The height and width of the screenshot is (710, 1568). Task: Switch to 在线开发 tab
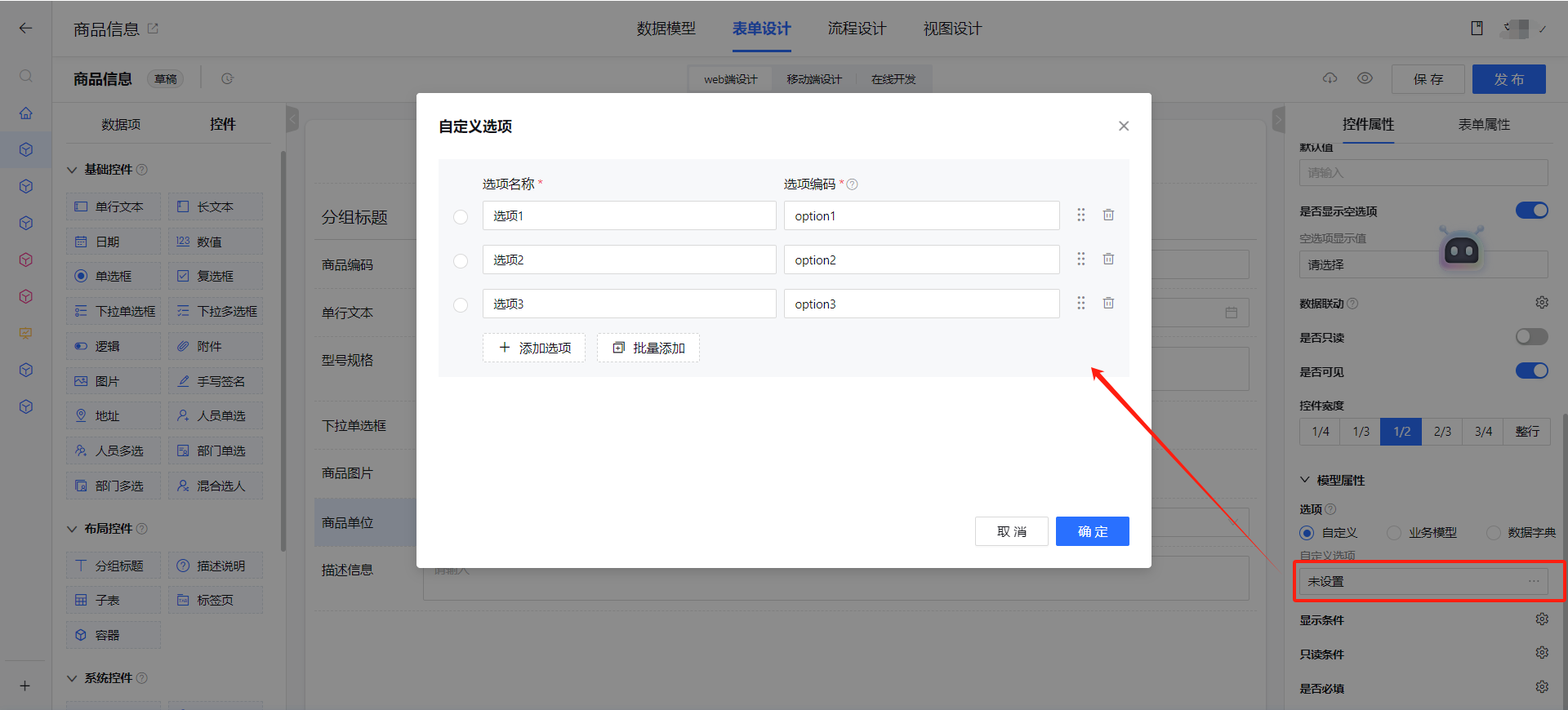[x=893, y=79]
